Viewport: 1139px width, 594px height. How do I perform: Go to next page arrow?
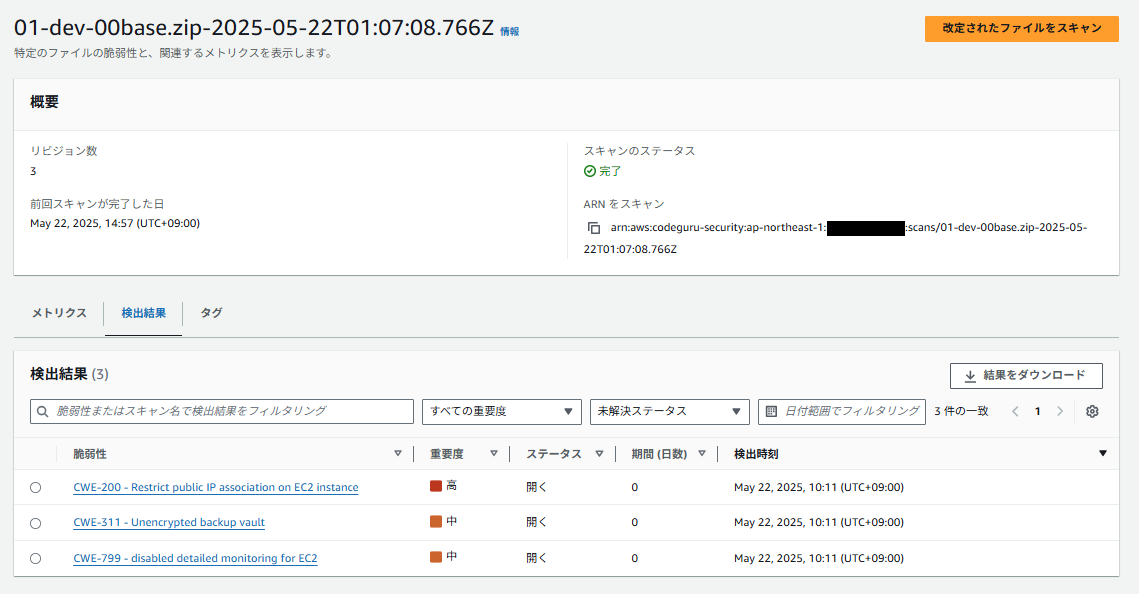1060,411
